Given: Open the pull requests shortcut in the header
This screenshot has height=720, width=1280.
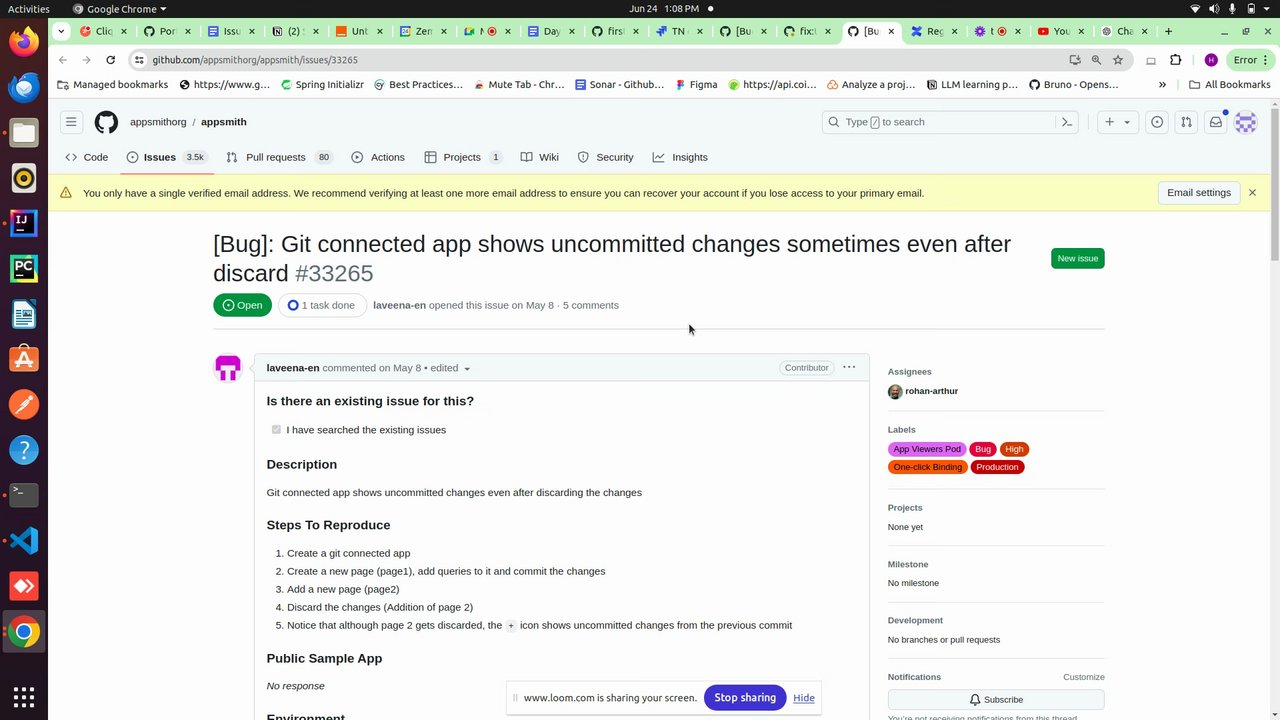Looking at the screenshot, I should (1186, 122).
